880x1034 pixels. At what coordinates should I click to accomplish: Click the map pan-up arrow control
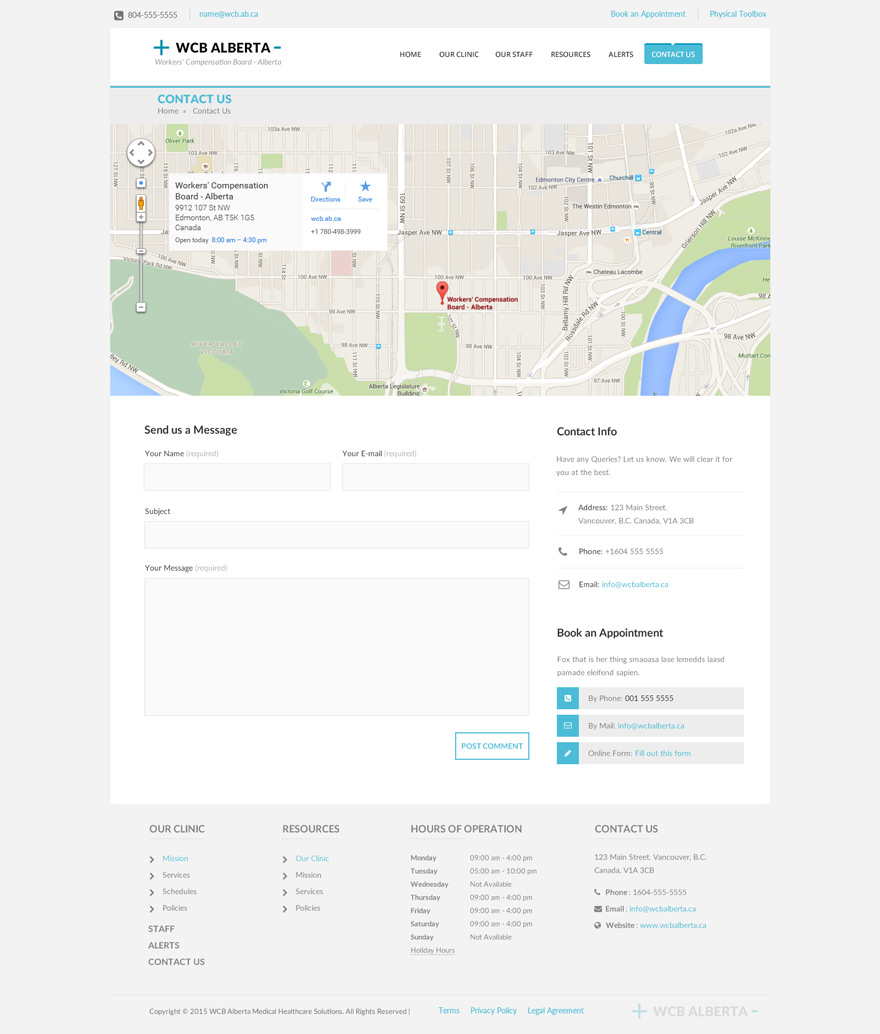(x=141, y=142)
